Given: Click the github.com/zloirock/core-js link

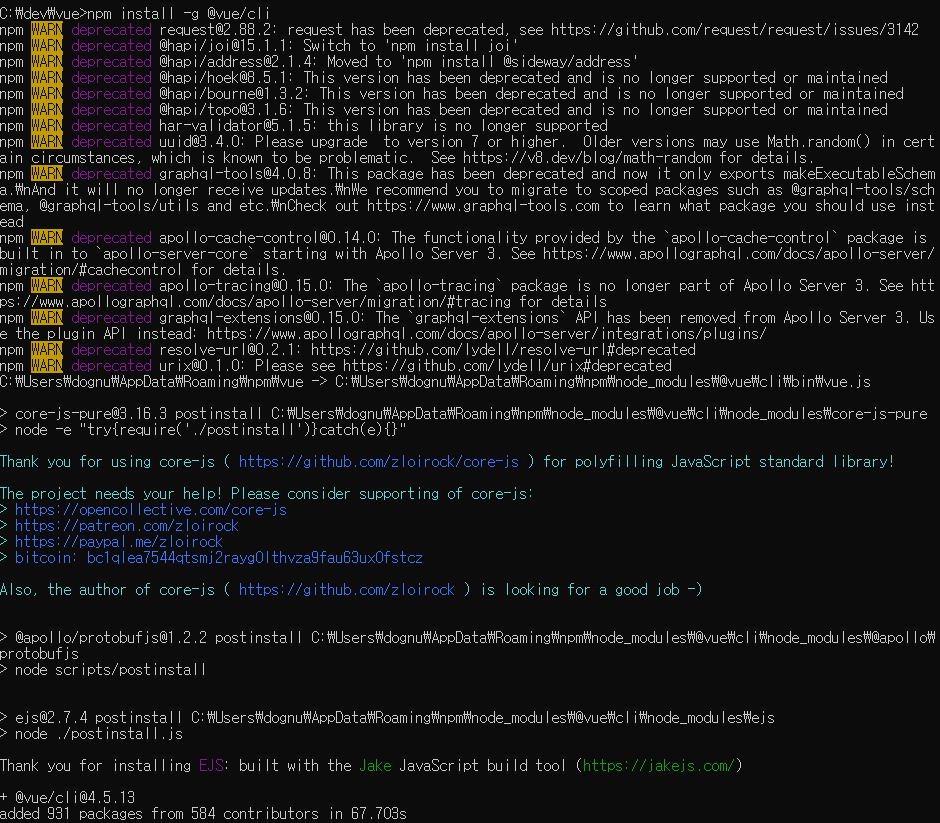Looking at the screenshot, I should pos(378,462).
